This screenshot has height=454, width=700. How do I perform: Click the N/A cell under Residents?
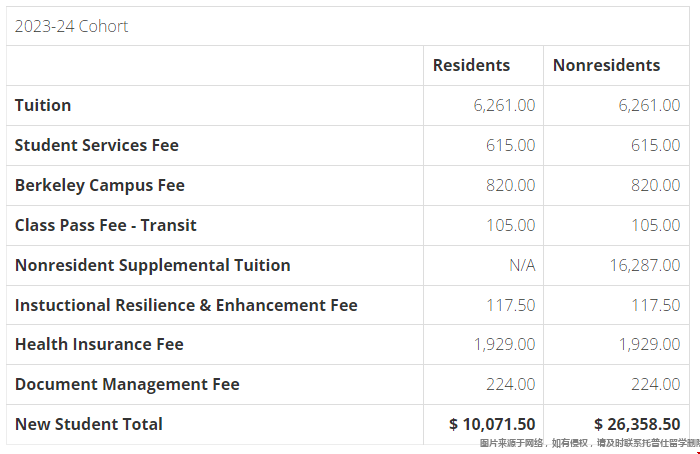[522, 265]
